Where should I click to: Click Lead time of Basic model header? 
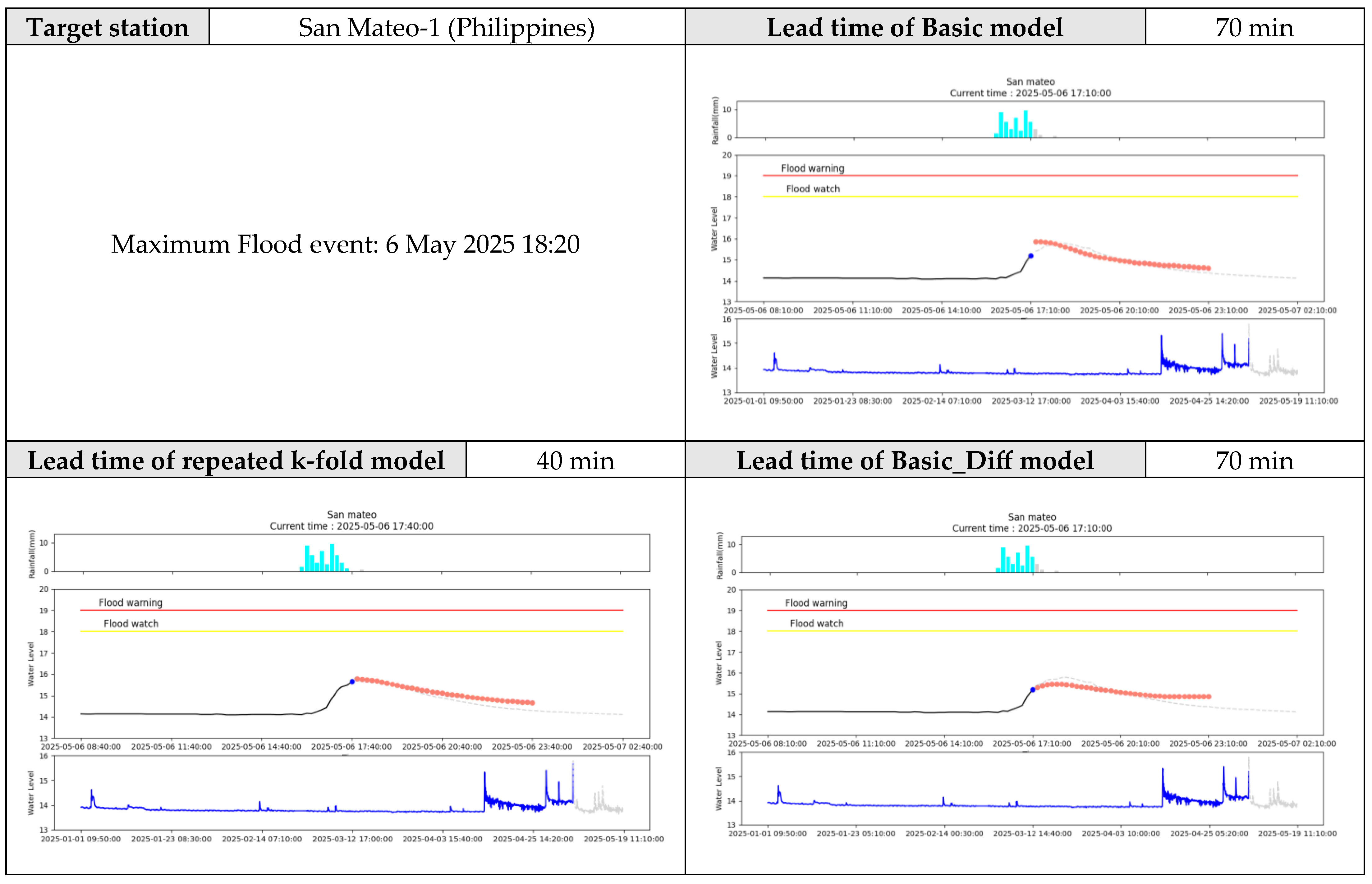tap(915, 28)
